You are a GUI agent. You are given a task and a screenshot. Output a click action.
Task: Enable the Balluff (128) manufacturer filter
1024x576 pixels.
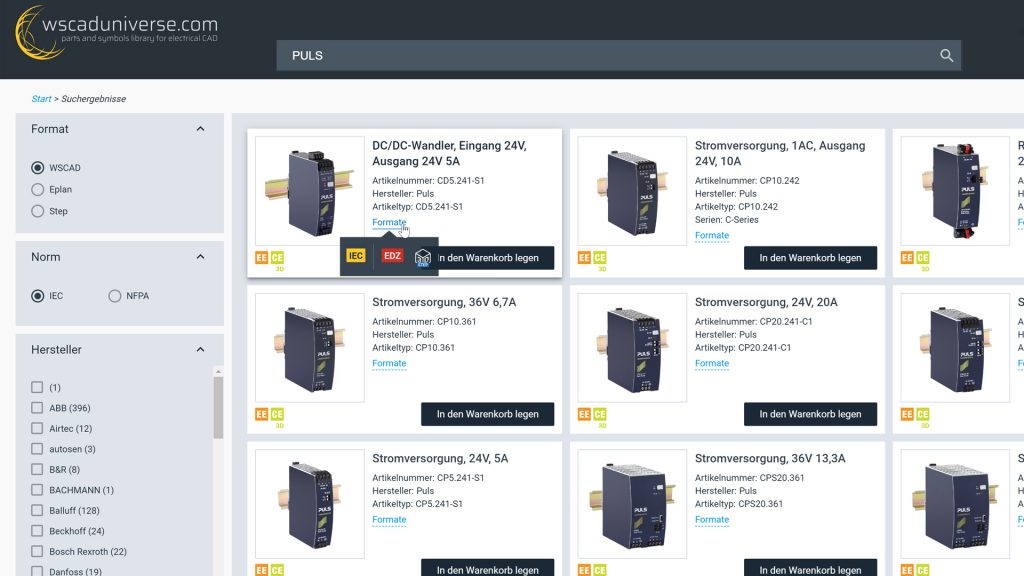35,510
